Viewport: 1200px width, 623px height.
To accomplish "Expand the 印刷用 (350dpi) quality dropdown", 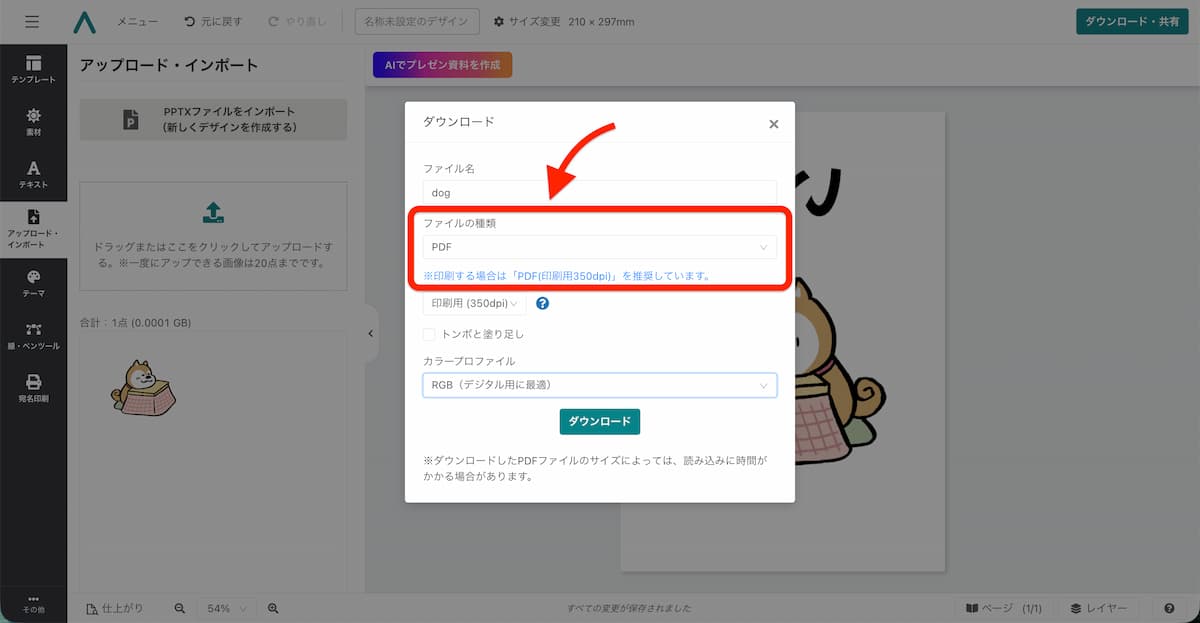I will pos(474,303).
